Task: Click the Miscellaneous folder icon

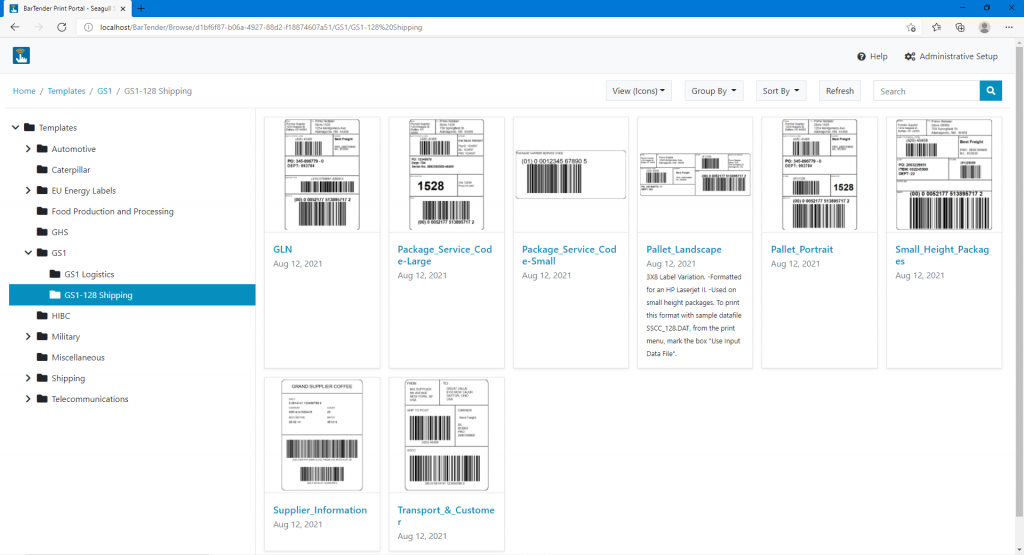Action: [42, 357]
